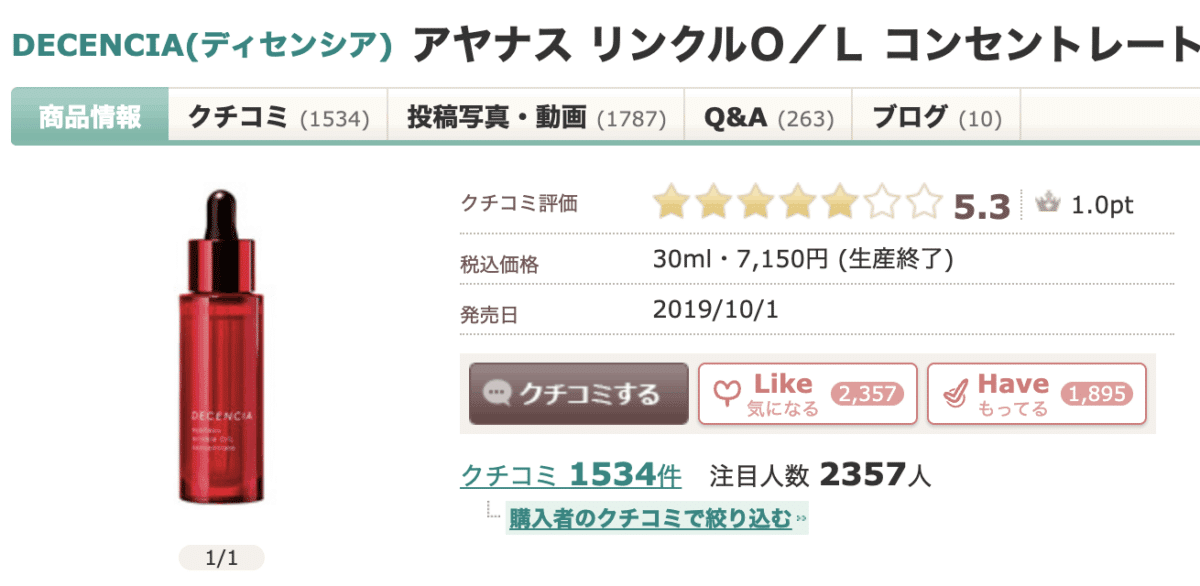Click the heart icon beside Like
1200x586 pixels.
tap(725, 394)
